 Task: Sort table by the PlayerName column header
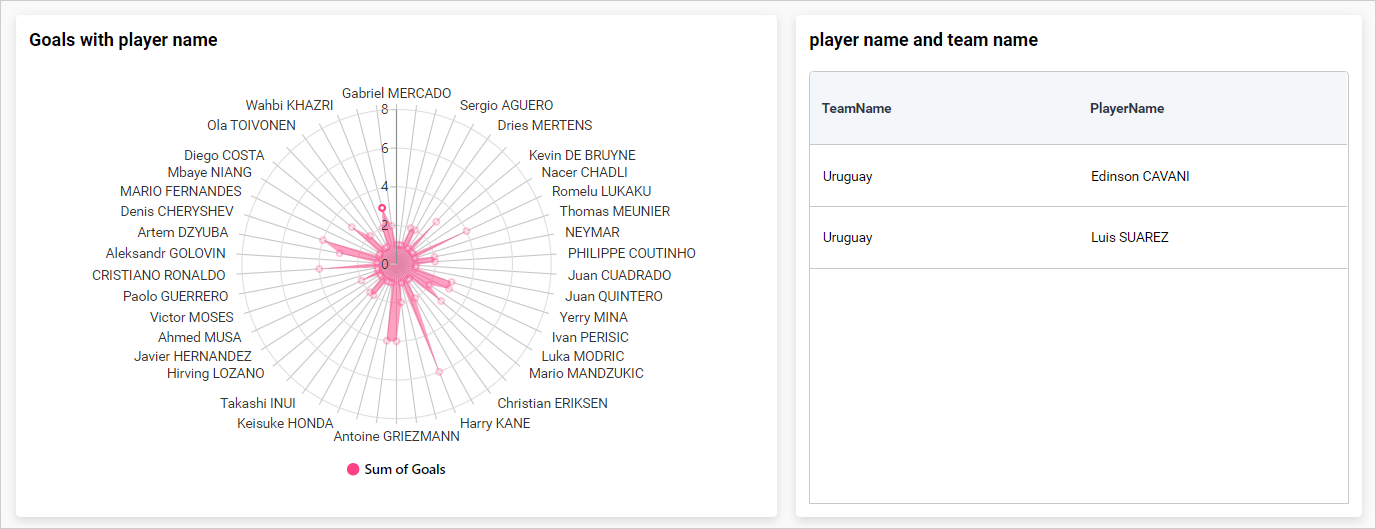1126,108
